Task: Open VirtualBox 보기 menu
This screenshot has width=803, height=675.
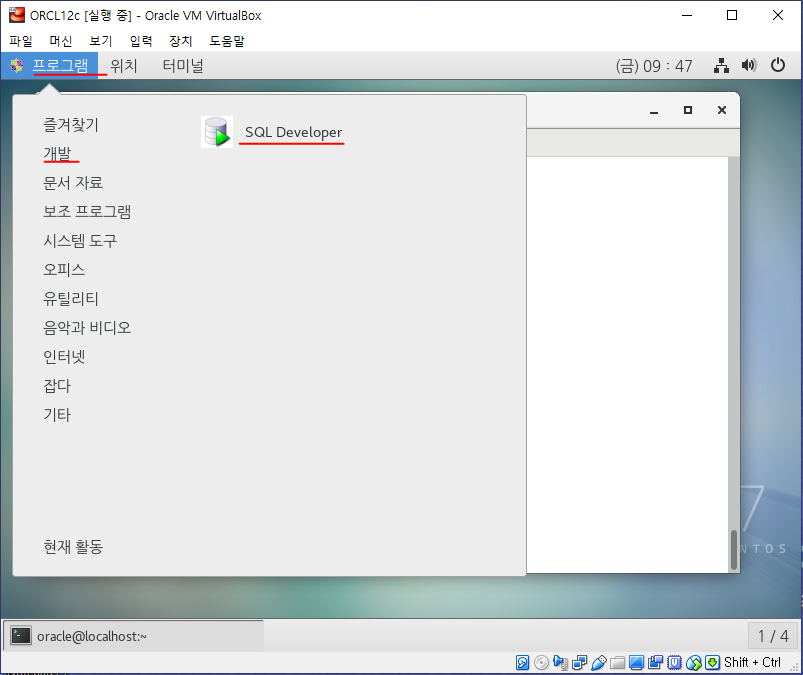Action: (100, 41)
